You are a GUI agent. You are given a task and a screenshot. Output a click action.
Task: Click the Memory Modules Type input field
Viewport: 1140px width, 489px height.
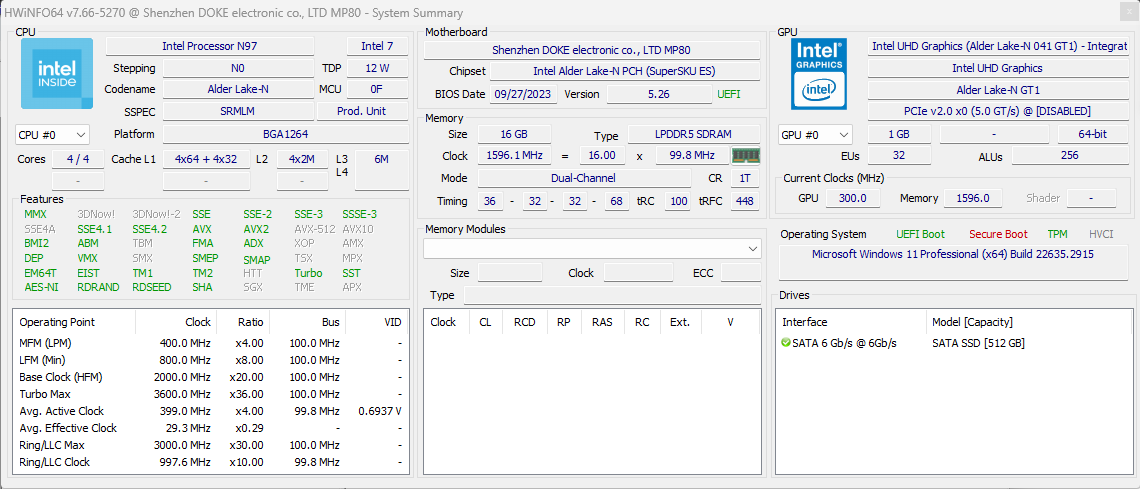[x=612, y=295]
